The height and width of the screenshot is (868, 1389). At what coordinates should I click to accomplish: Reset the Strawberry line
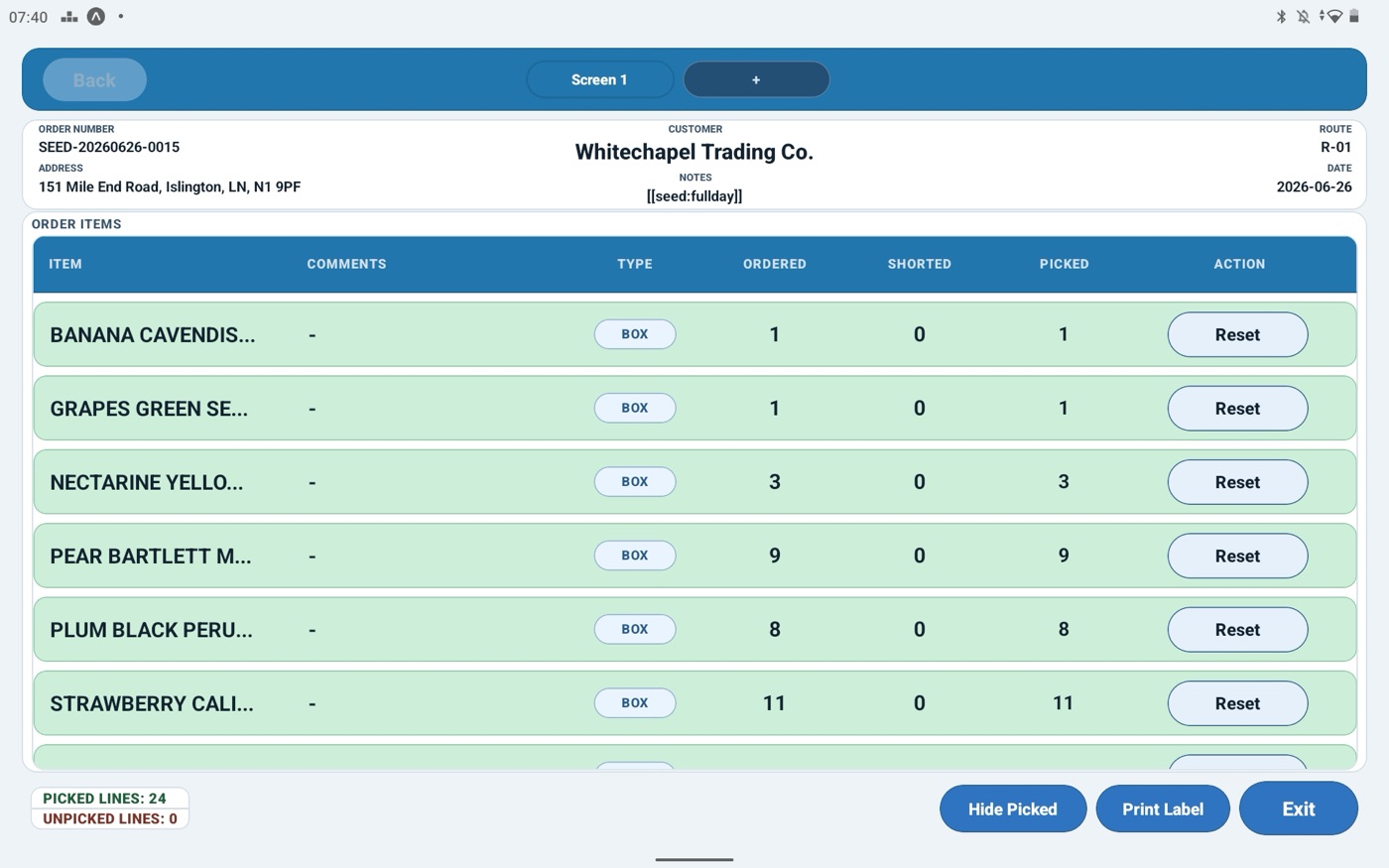tap(1237, 703)
